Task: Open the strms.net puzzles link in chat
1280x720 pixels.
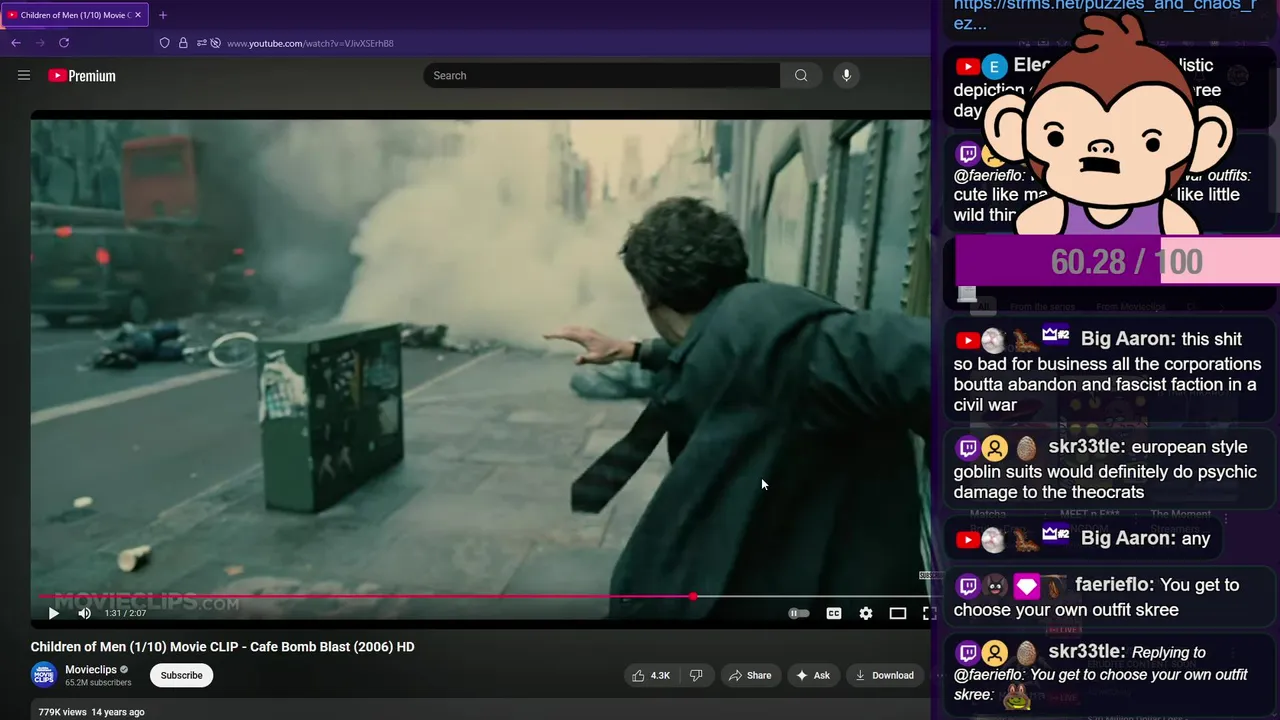Action: click(x=1105, y=14)
